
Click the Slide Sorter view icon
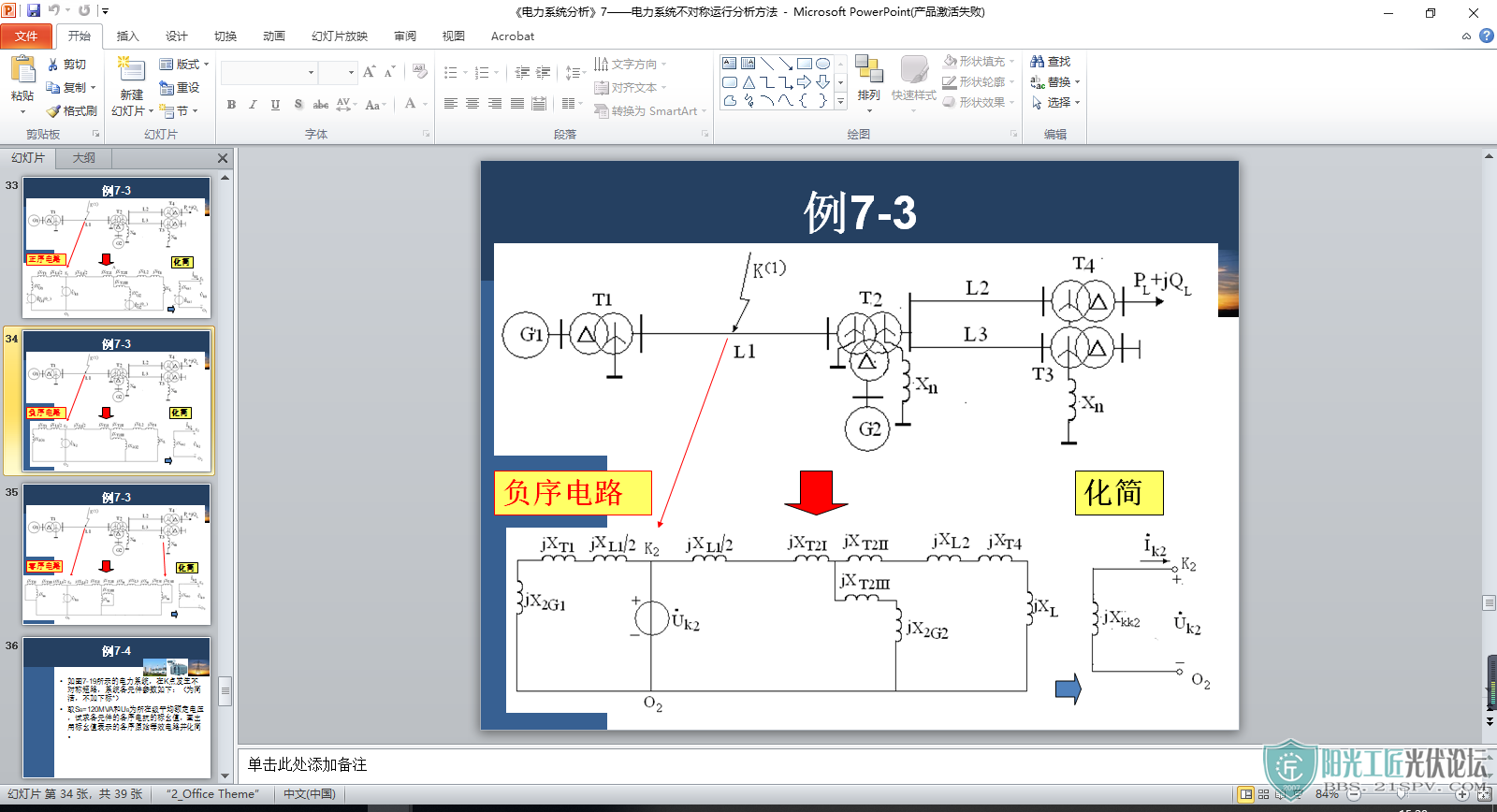click(1263, 794)
